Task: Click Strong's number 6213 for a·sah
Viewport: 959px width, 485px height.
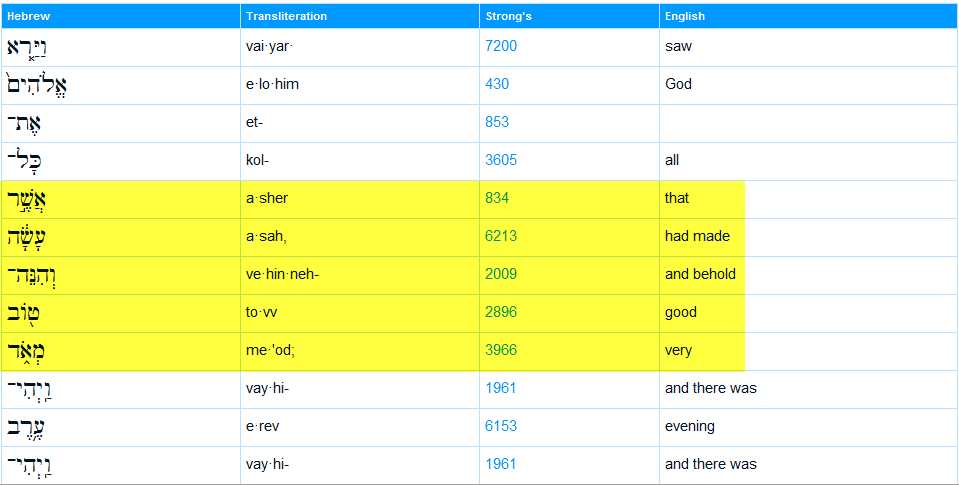Action: coord(501,236)
